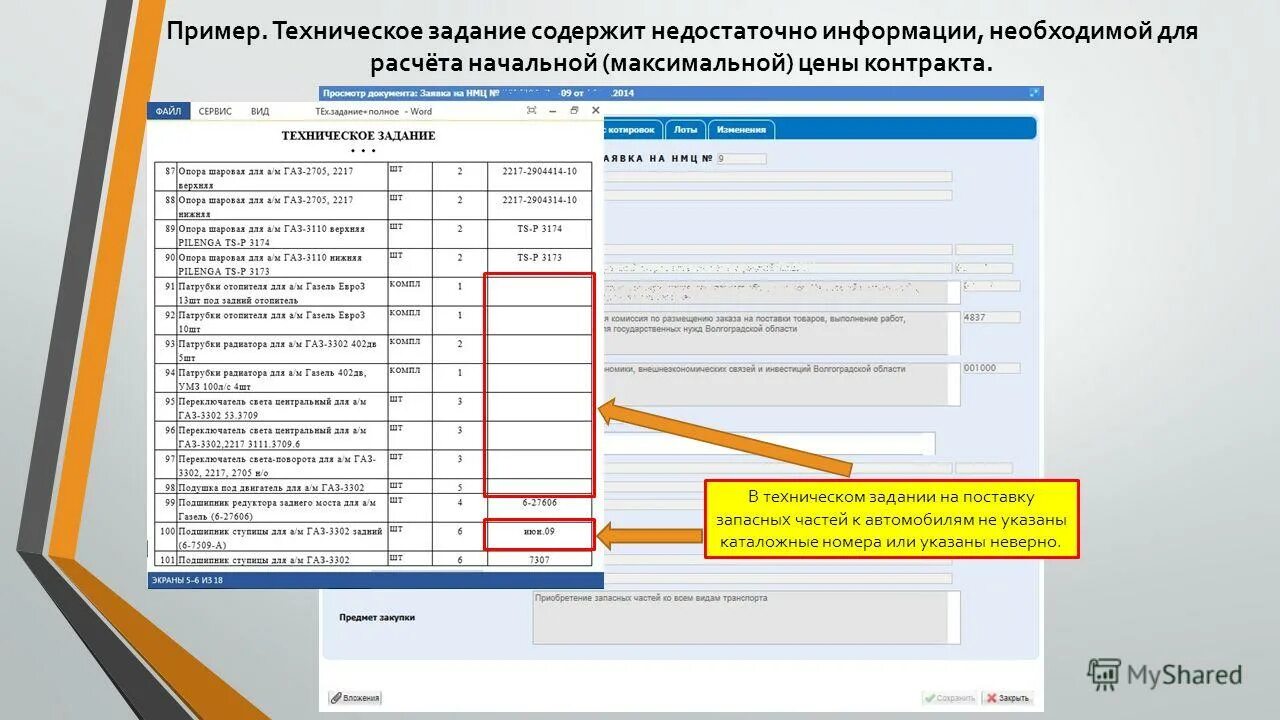Click the minimize icon on the Word window
This screenshot has height=720, width=1280.
(x=553, y=110)
